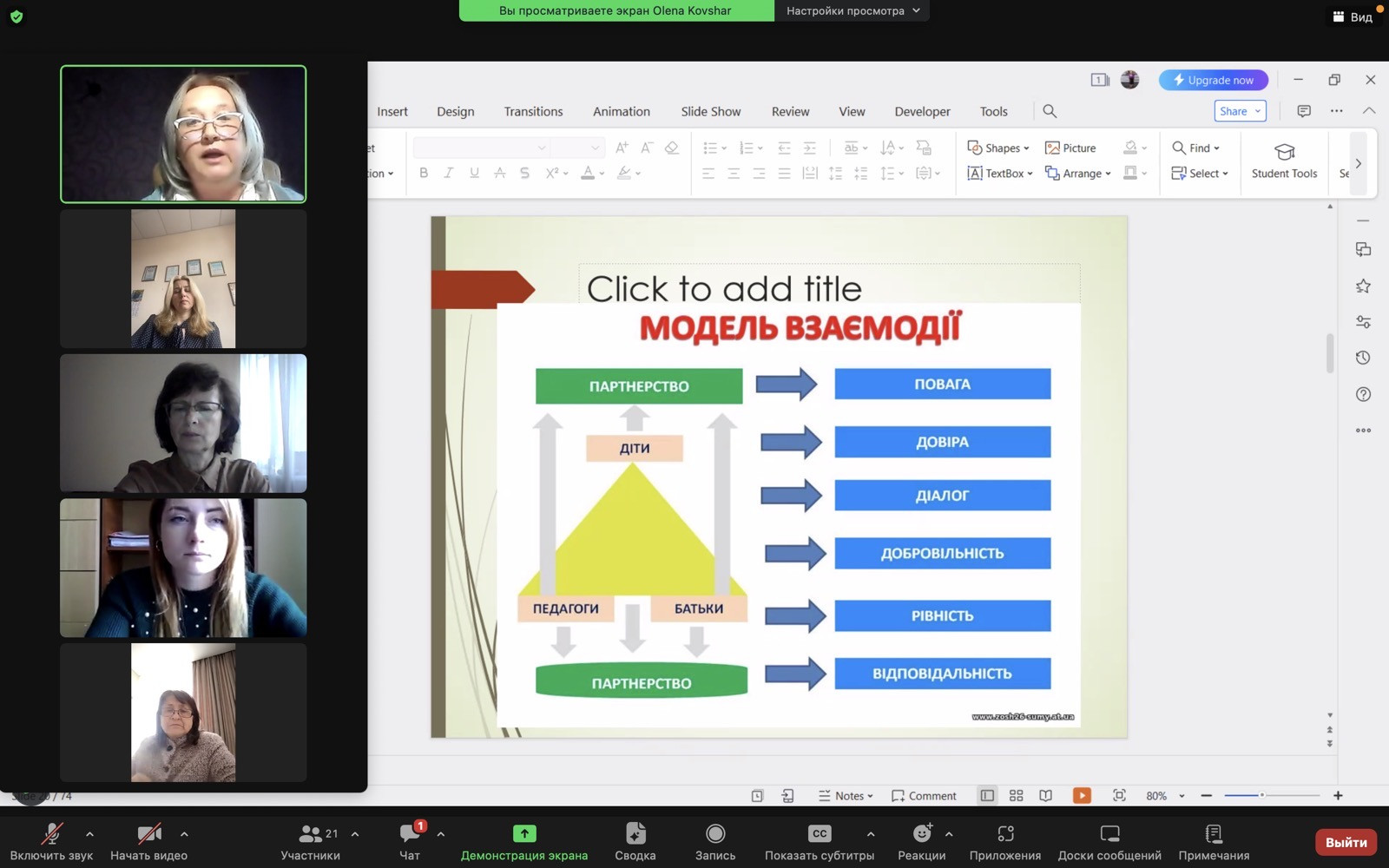Expand the view settings dropdown
The image size is (1389, 868).
point(852,10)
